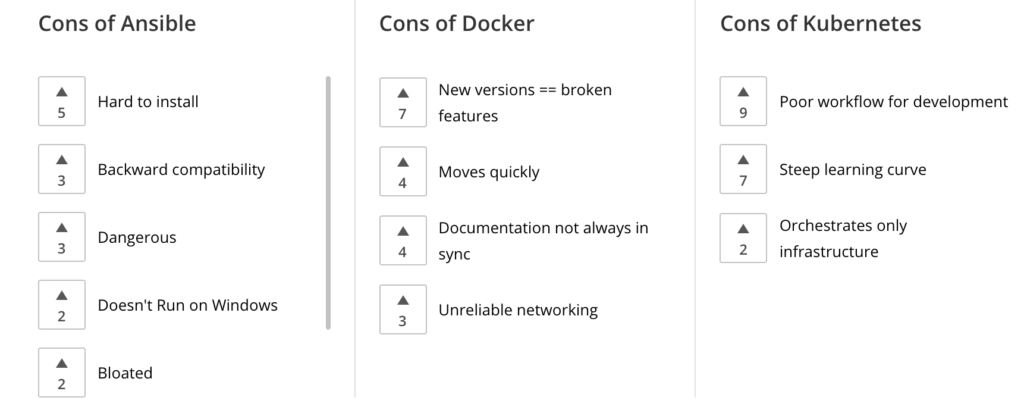The image size is (1024, 413).
Task: Upvote 'Orchestrates only infrastructure' con
Action: [x=743, y=238]
